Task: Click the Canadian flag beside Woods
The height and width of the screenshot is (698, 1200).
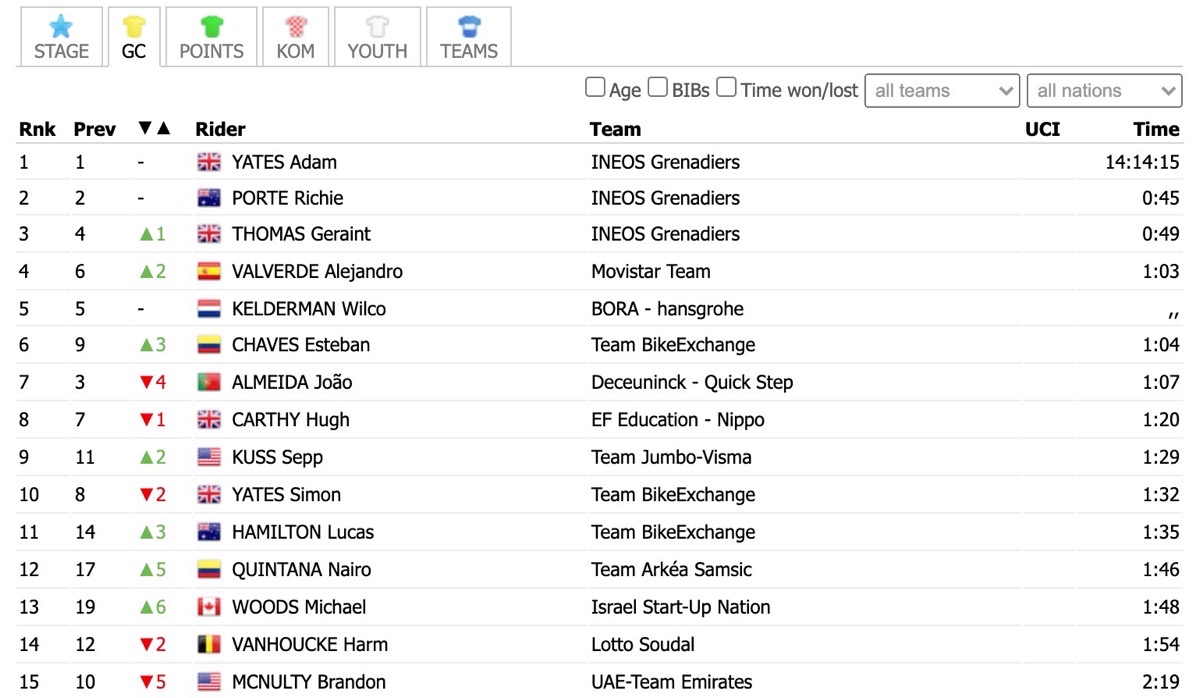Action: coord(209,607)
